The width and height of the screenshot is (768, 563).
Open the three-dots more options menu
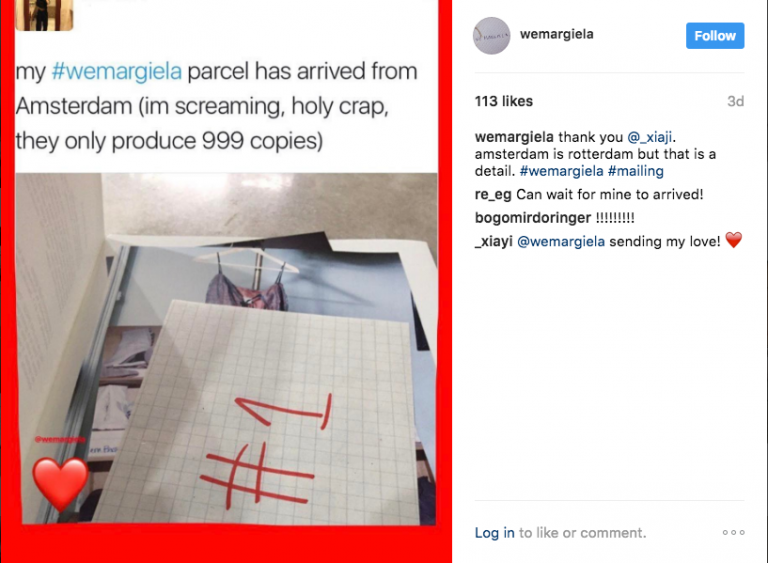733,532
